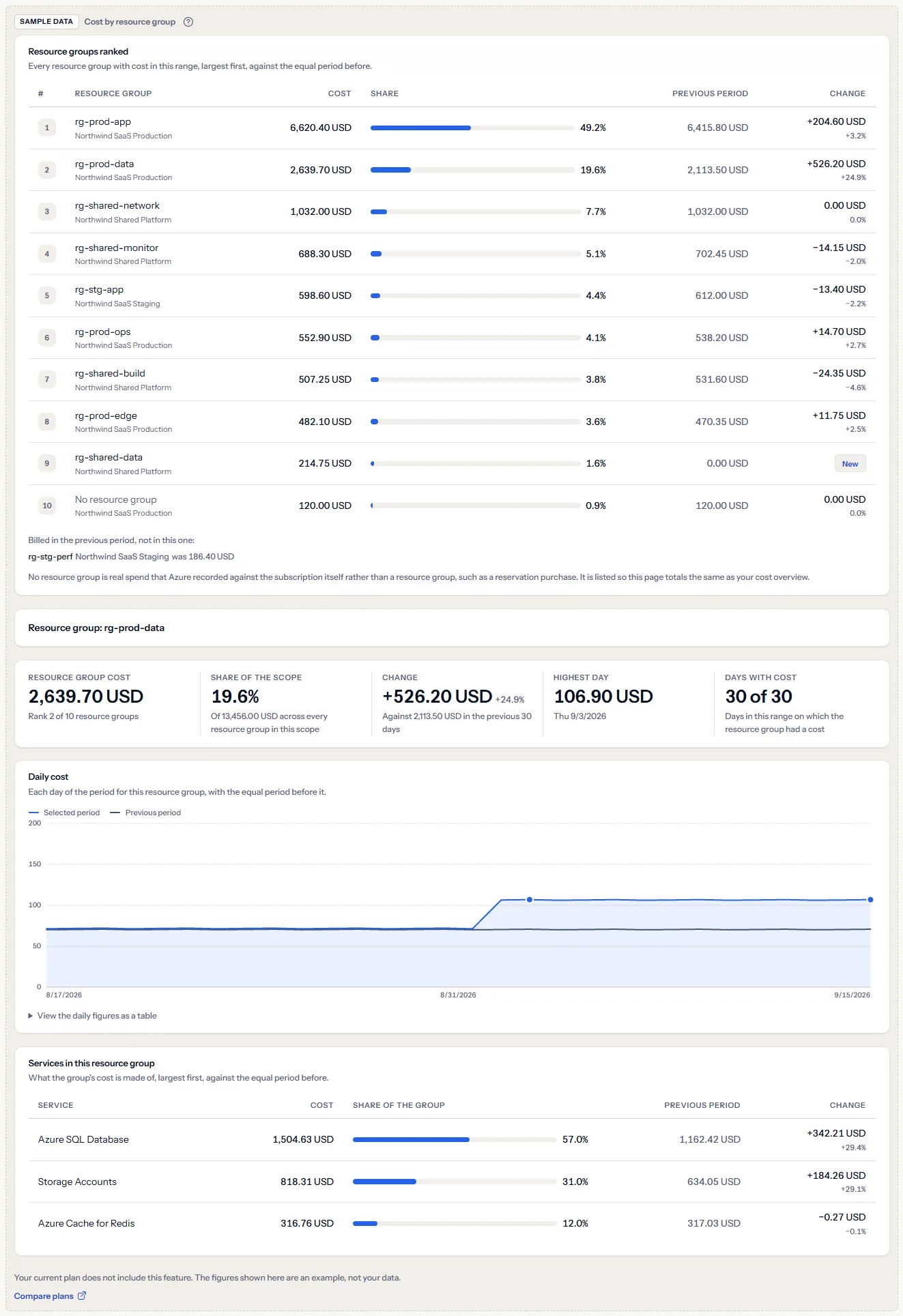Click the rg-stg-perf entry under billed previously
This screenshot has width=903, height=1316.
coord(51,557)
